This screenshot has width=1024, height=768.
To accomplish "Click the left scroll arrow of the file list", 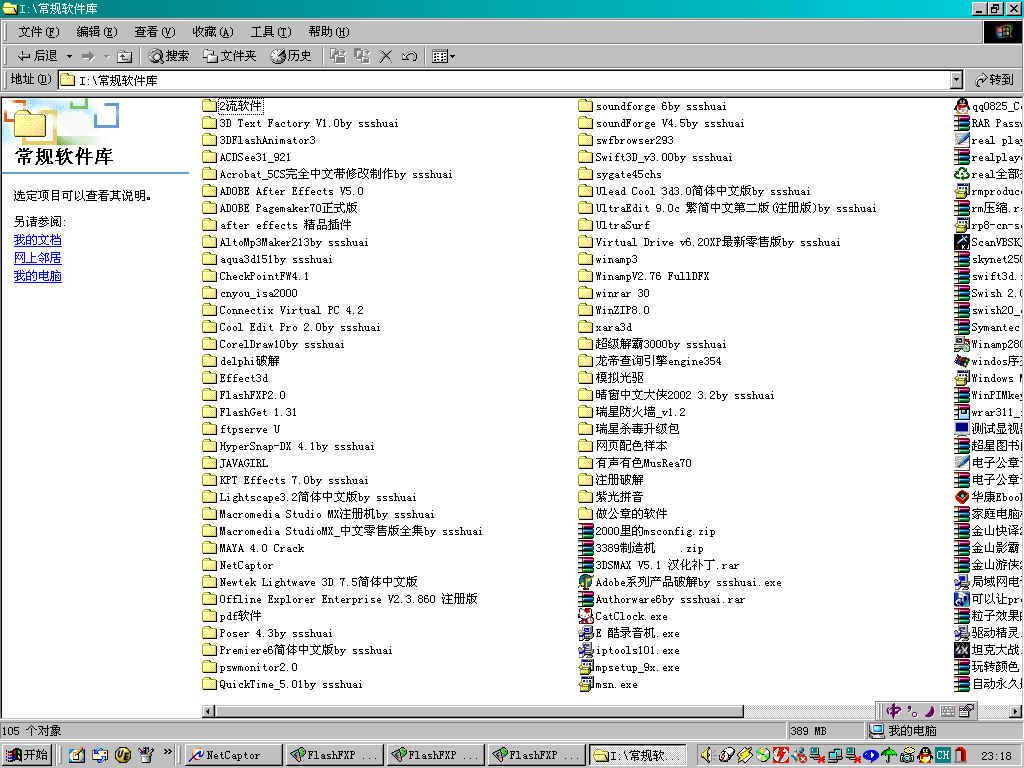I will point(208,711).
